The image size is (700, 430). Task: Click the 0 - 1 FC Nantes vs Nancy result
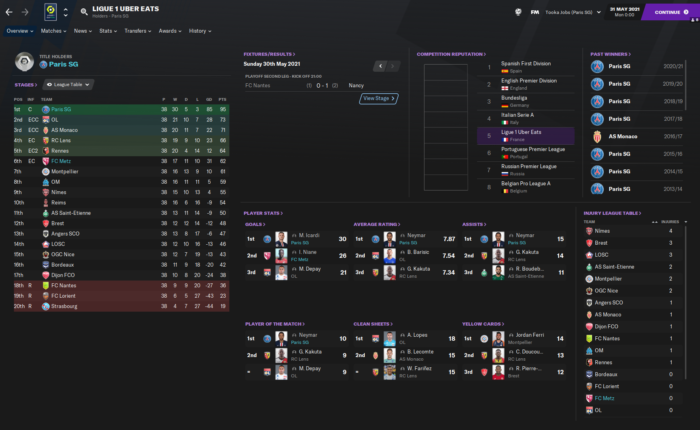tap(321, 85)
